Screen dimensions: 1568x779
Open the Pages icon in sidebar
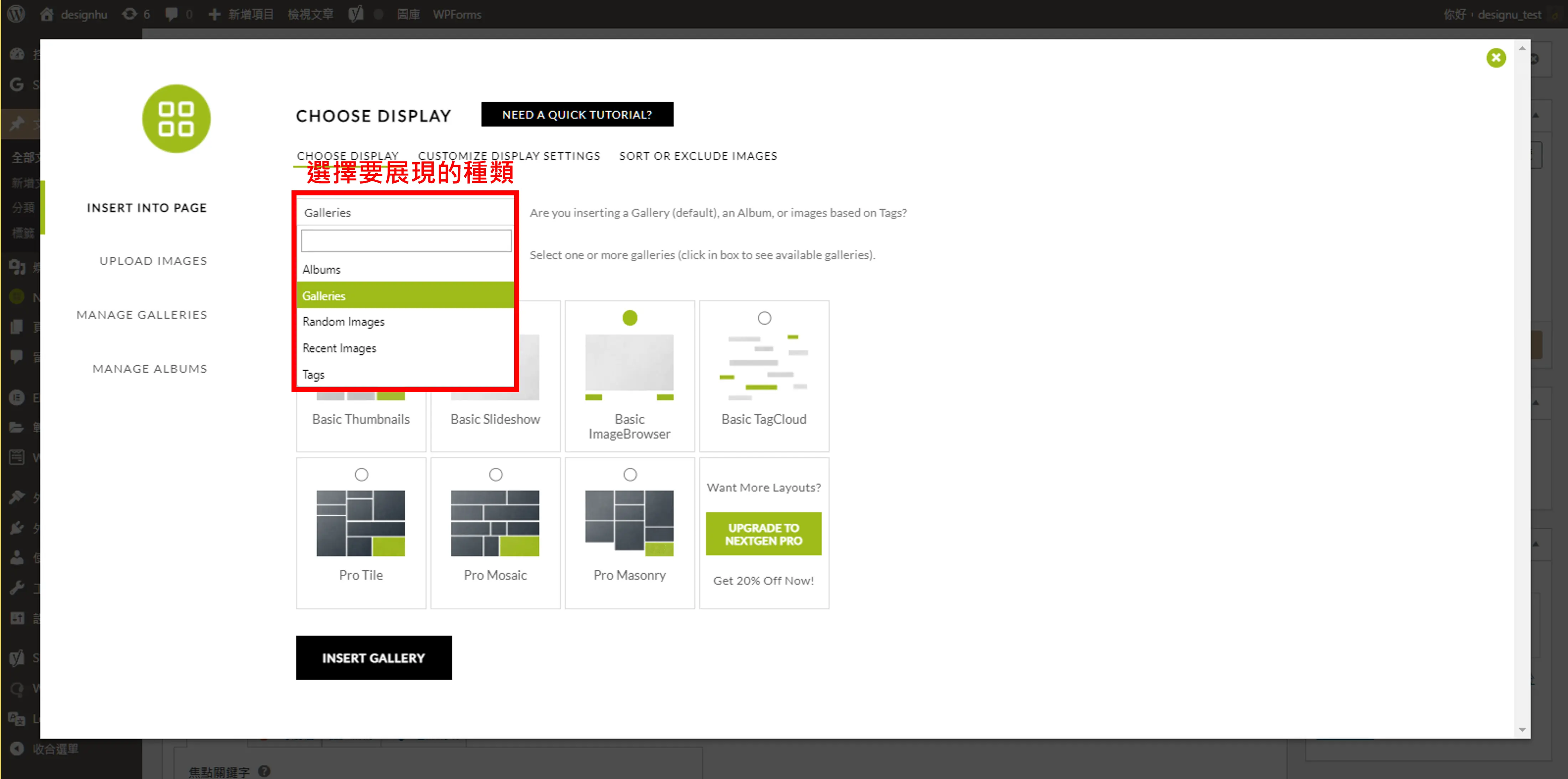tap(17, 327)
